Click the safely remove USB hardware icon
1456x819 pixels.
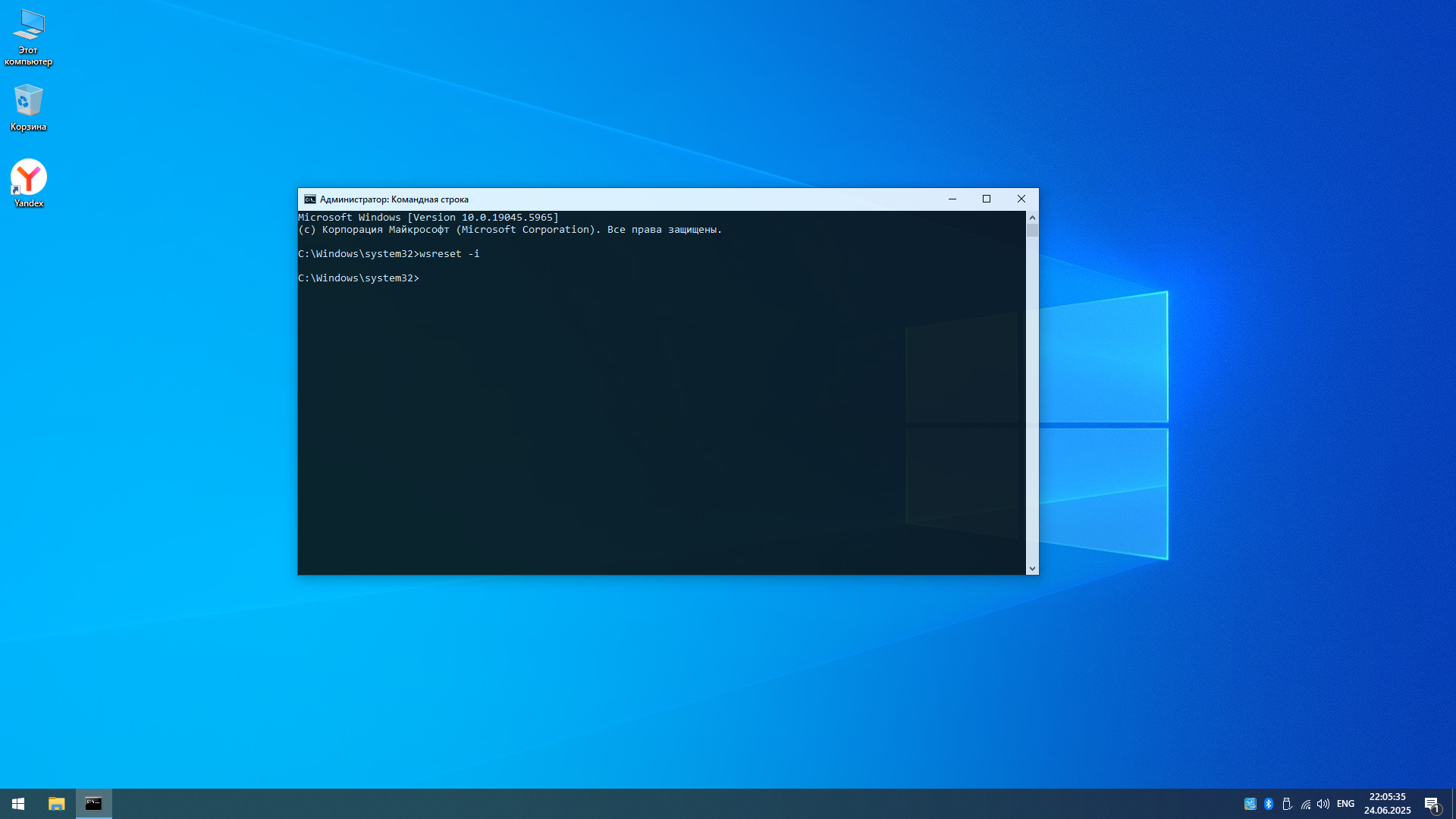point(1287,804)
